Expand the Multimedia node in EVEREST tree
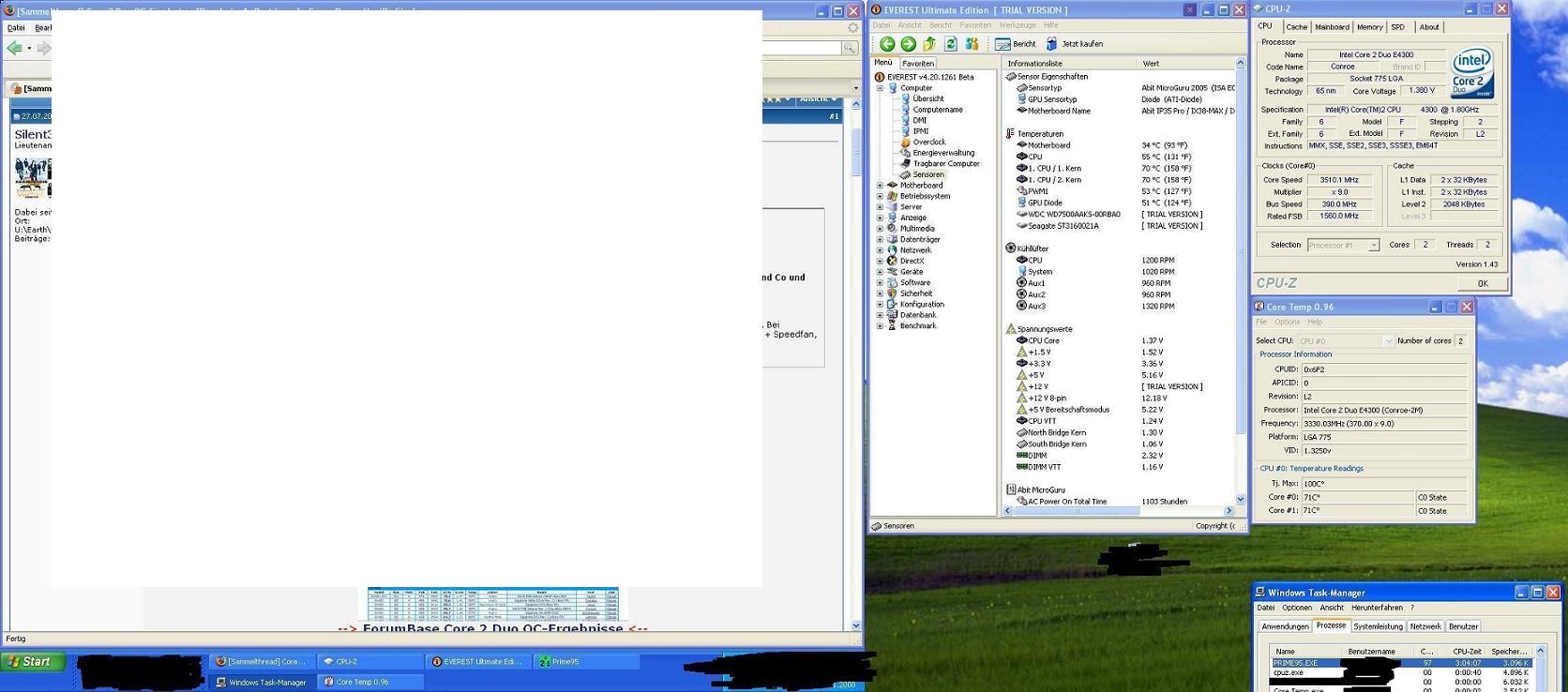Screen dimensions: 1568x692 click(881, 229)
